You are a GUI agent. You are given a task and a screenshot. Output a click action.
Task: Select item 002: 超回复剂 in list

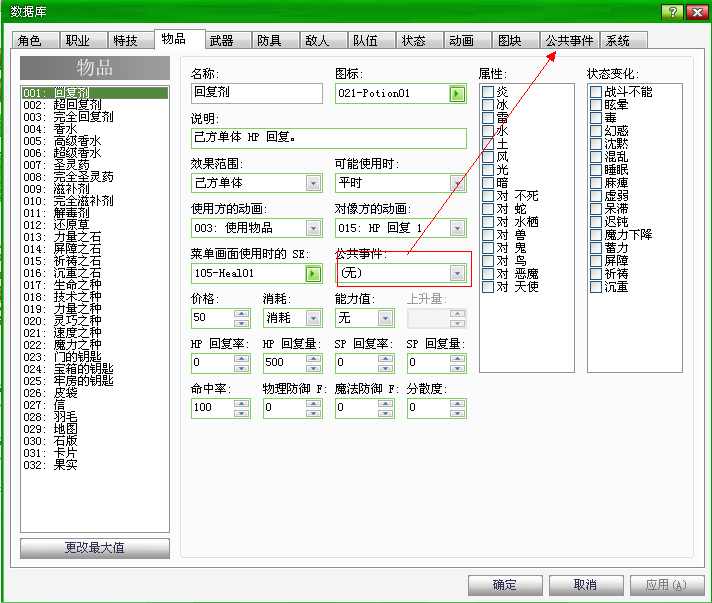click(95, 105)
